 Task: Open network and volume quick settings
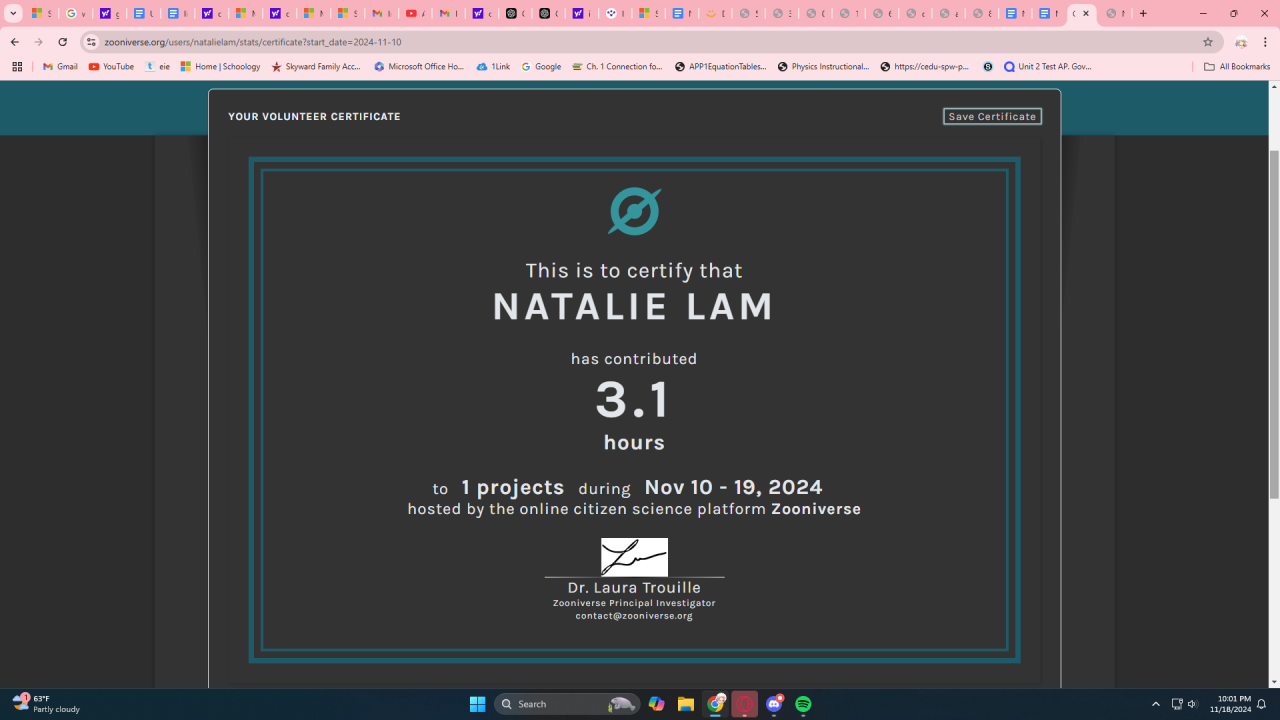click(1184, 704)
